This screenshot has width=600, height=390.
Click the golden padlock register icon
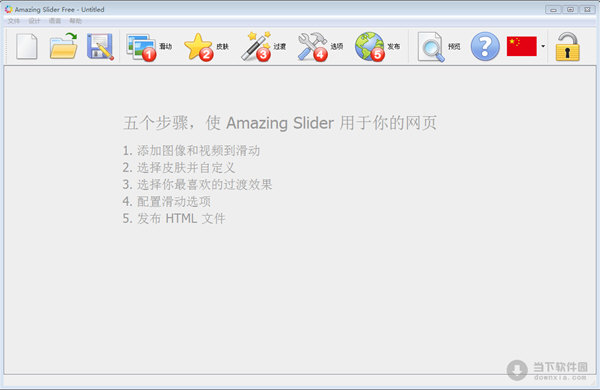567,47
